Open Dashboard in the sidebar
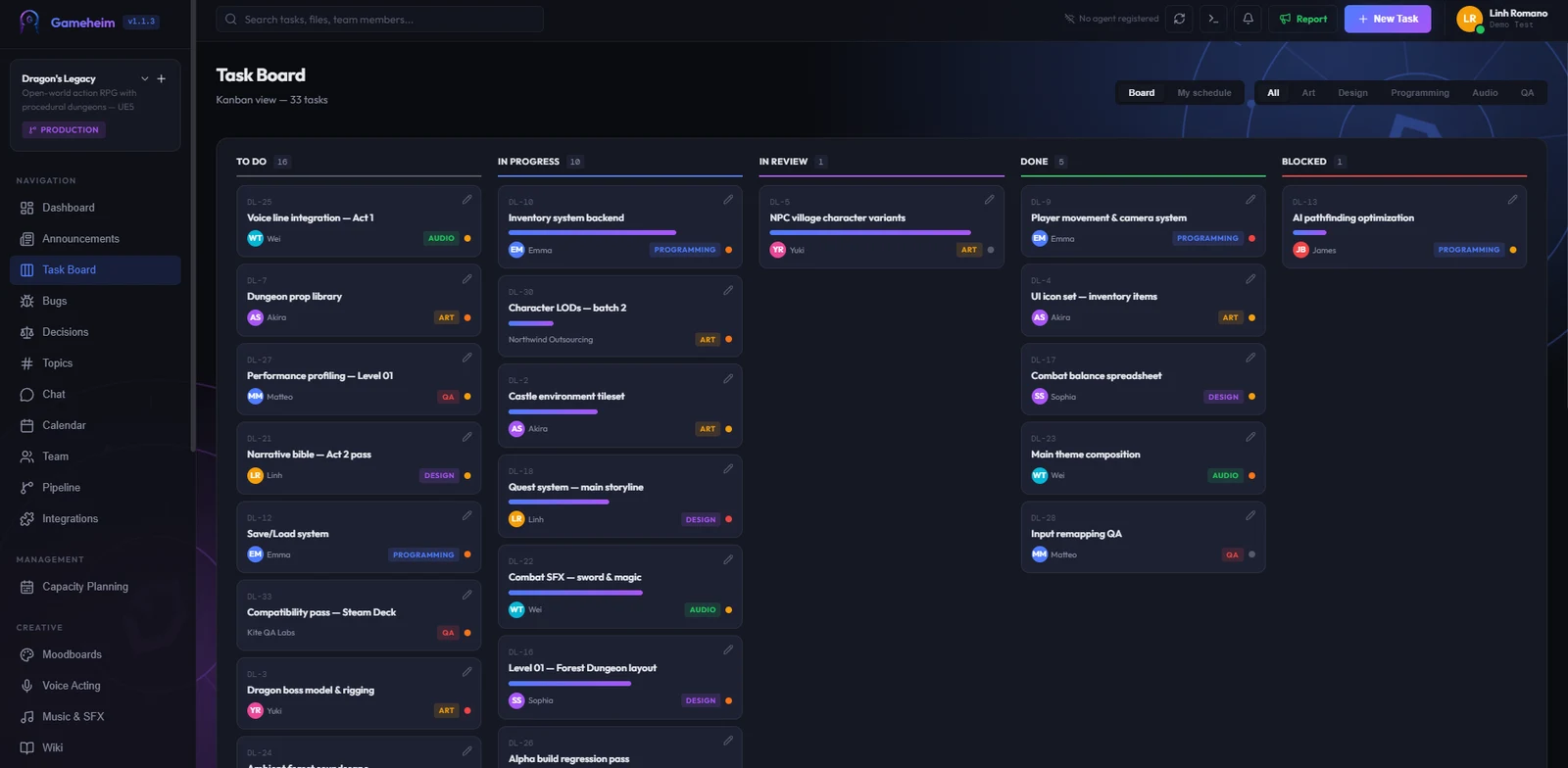Image resolution: width=1568 pixels, height=768 pixels. pyautogui.click(x=95, y=208)
